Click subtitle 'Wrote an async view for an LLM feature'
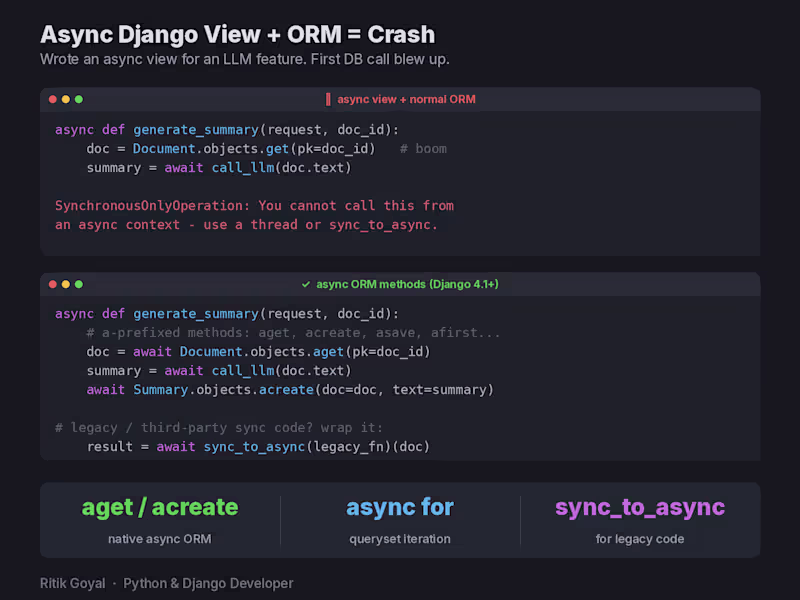The height and width of the screenshot is (600, 800). point(173,59)
